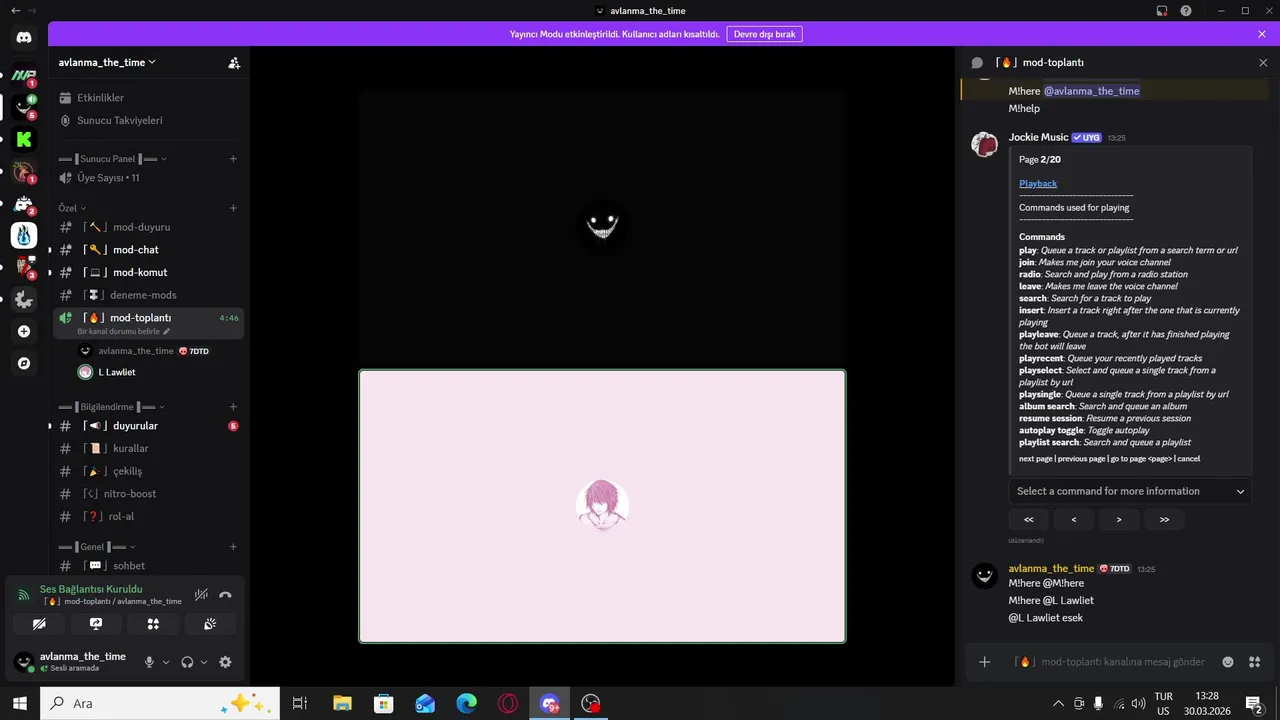The image size is (1280, 720).
Task: Select the L Lawliet video tile
Action: 602,506
